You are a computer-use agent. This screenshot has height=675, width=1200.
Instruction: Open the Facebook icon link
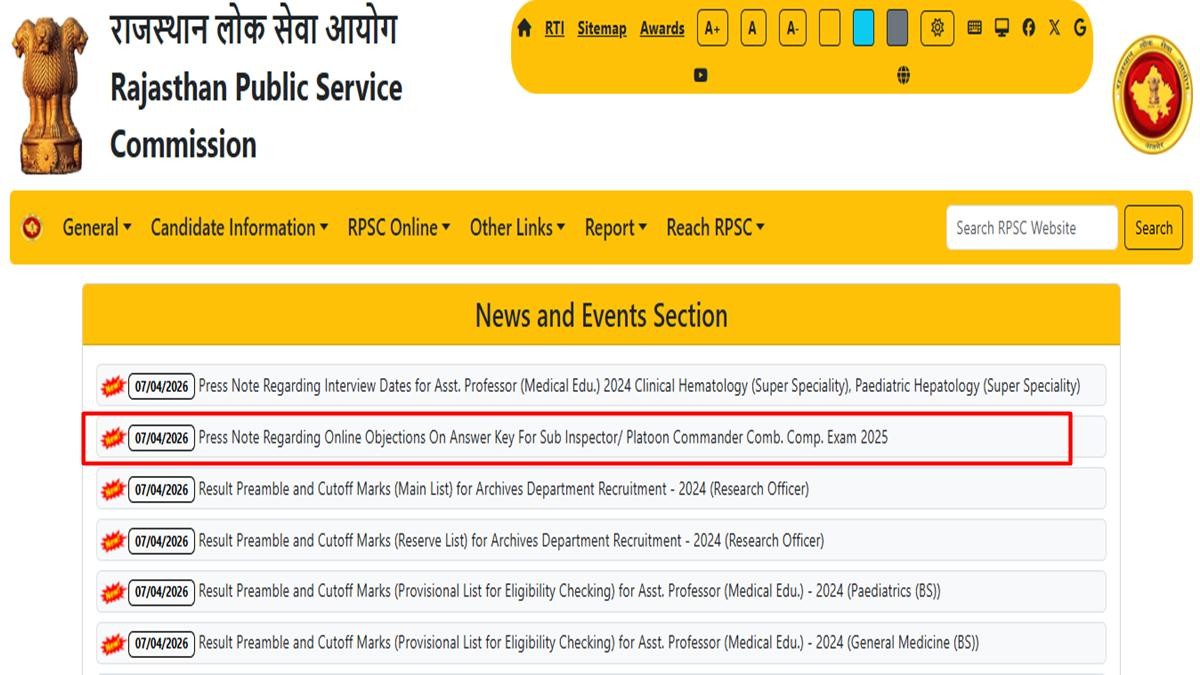coord(1028,28)
